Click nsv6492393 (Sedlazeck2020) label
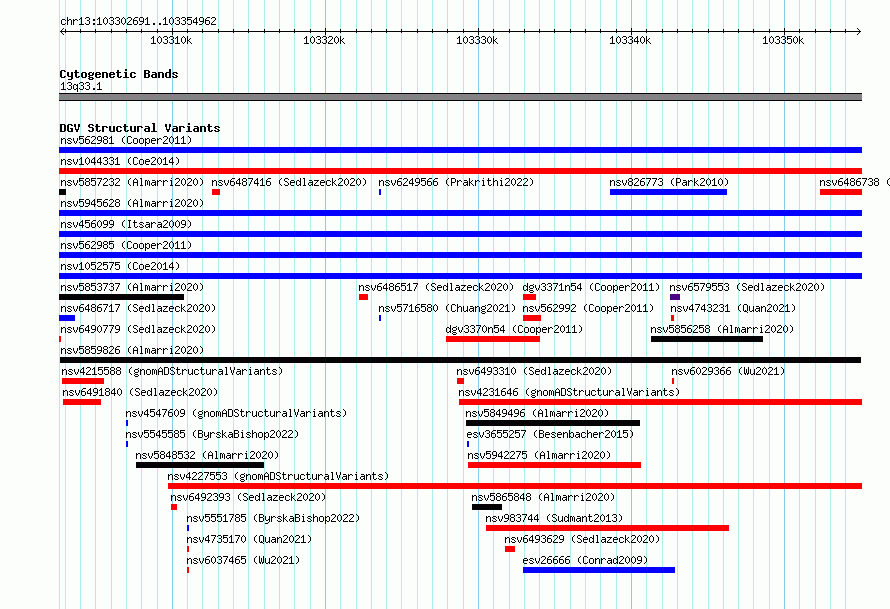This screenshot has width=890, height=609. 248,497
